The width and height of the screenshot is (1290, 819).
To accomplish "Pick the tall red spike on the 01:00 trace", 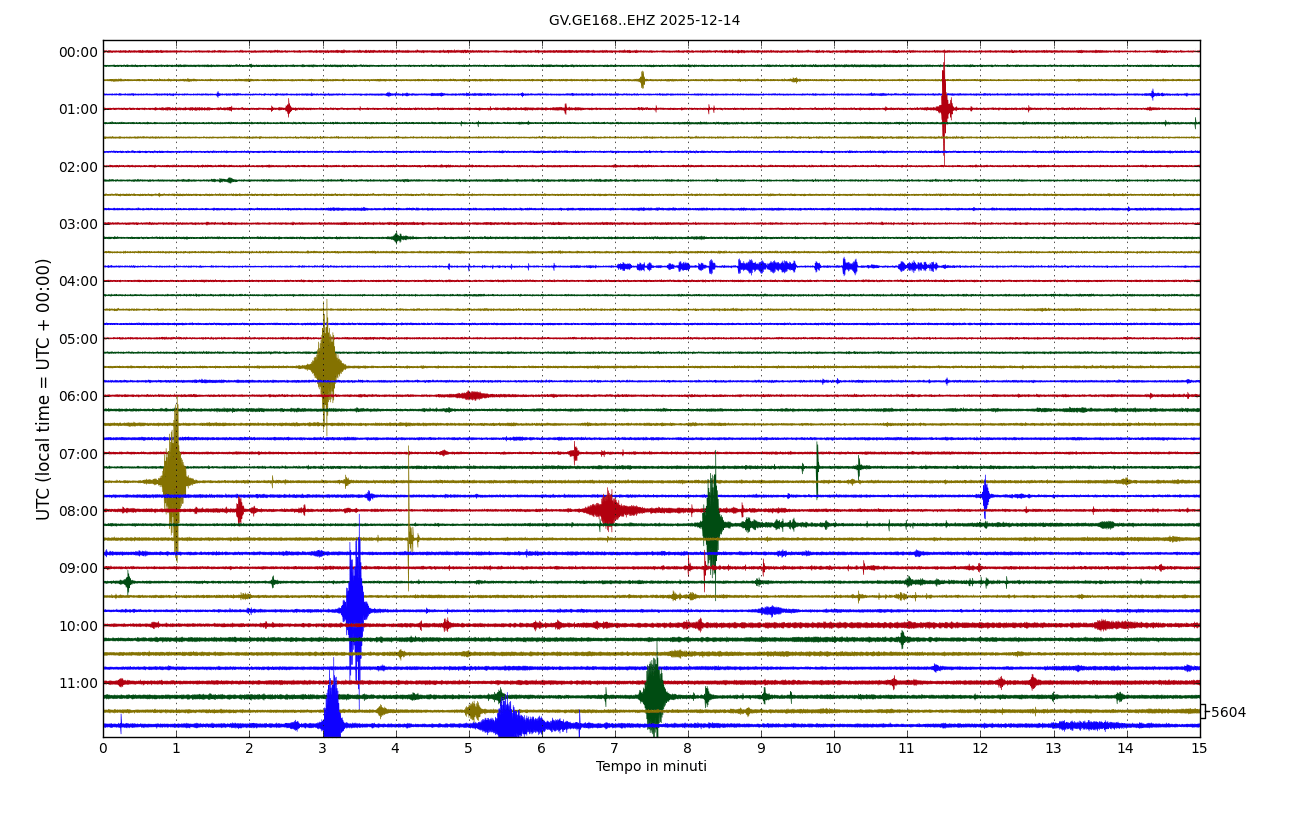I will point(944,108).
